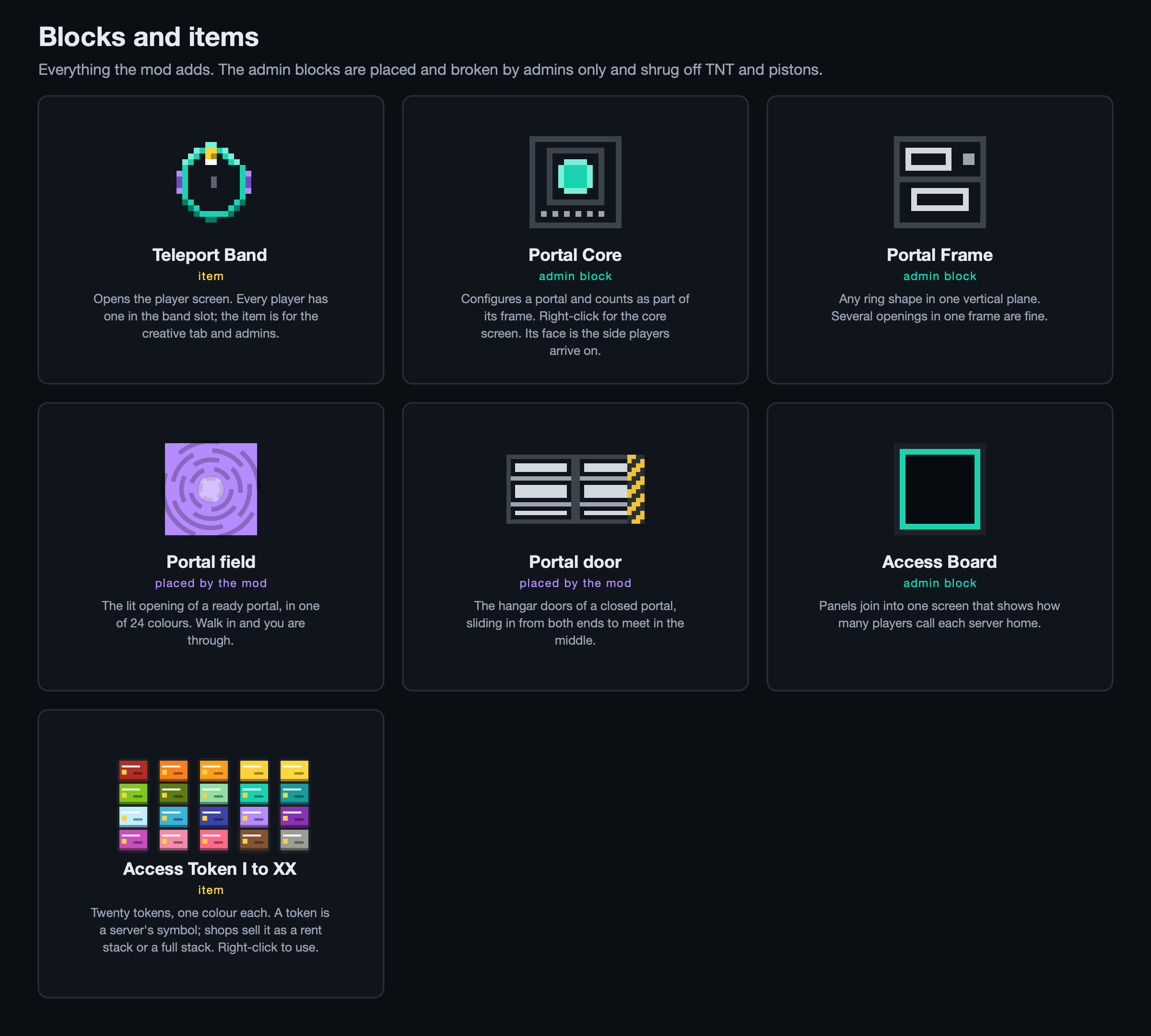Screen dimensions: 1151x1036
Task: Click the 'Opens the player screen' description
Action: [x=211, y=316]
